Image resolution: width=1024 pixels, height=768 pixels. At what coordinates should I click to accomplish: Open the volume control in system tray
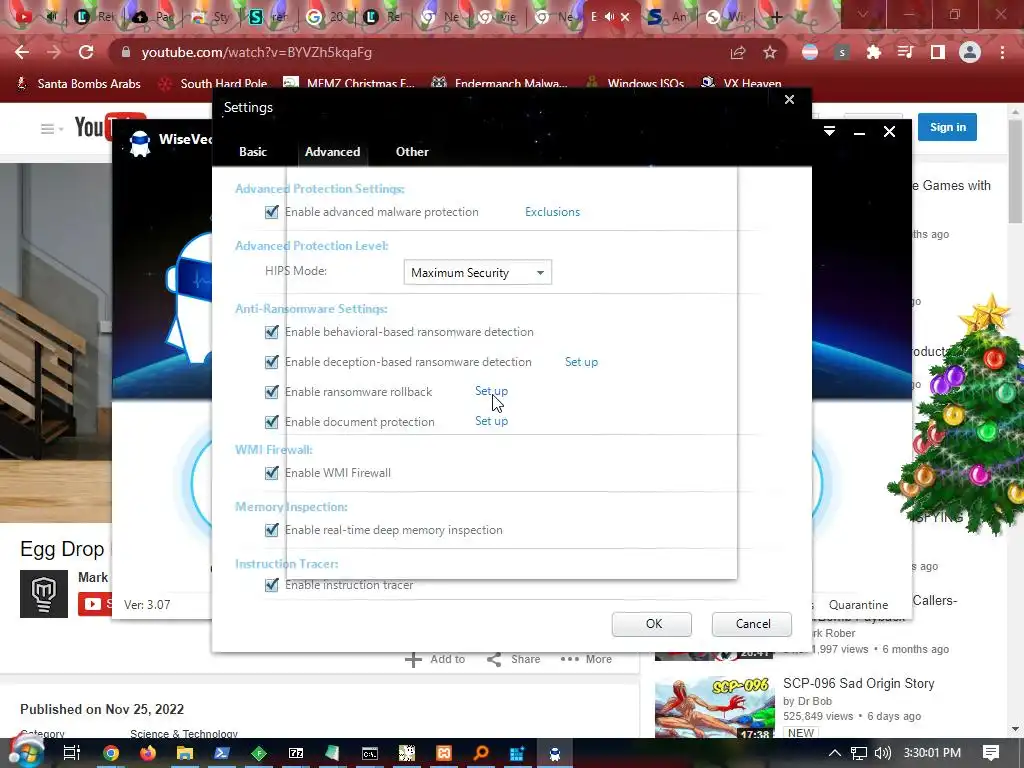tap(882, 753)
